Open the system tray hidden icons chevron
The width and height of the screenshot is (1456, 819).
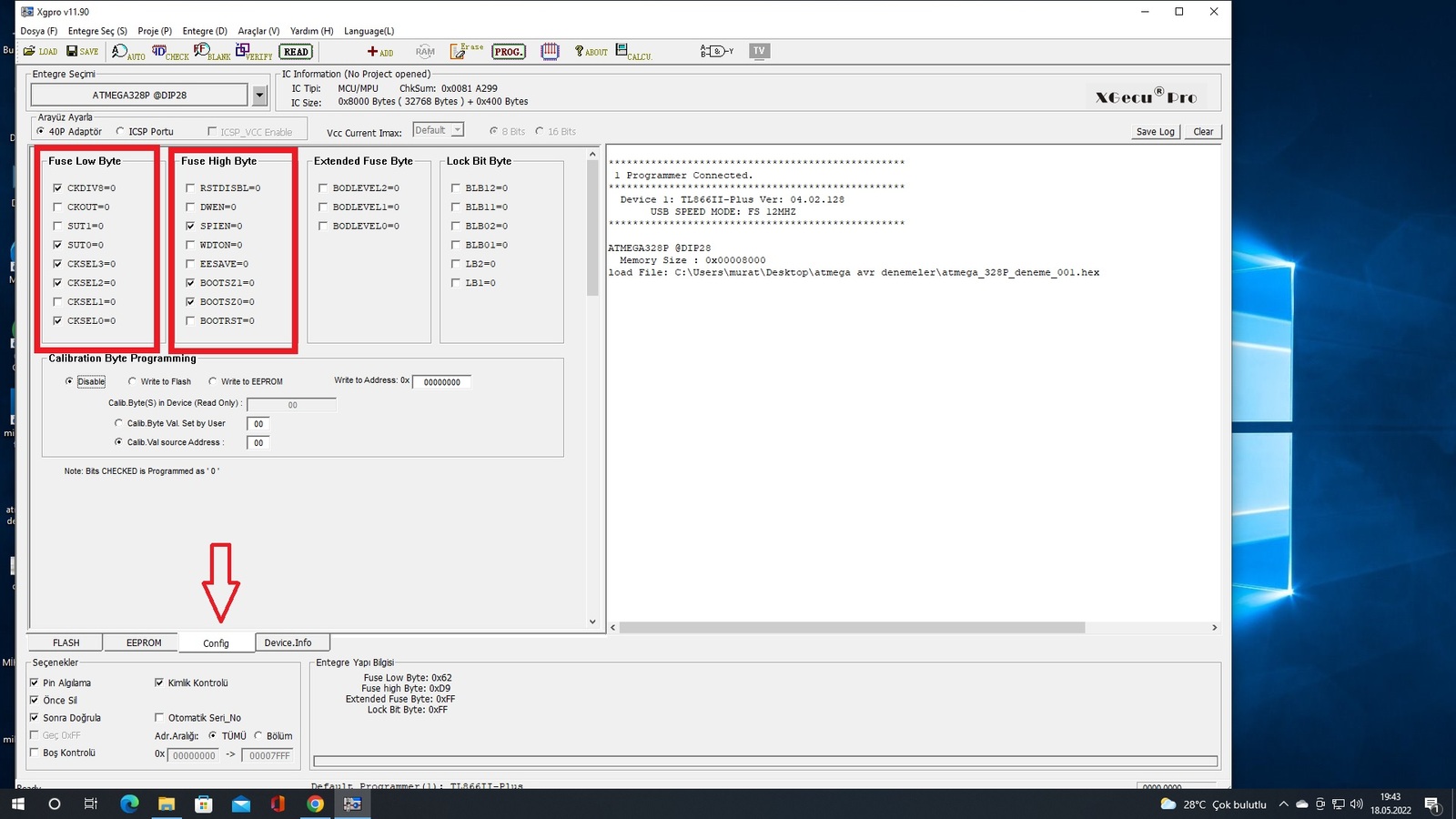pos(1283,804)
